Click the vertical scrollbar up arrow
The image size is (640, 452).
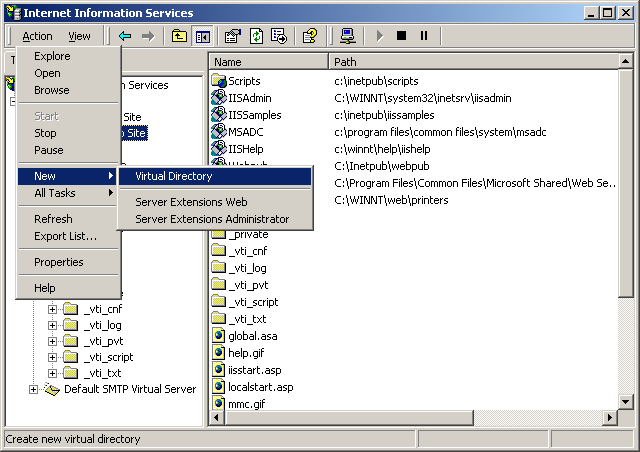[x=625, y=62]
